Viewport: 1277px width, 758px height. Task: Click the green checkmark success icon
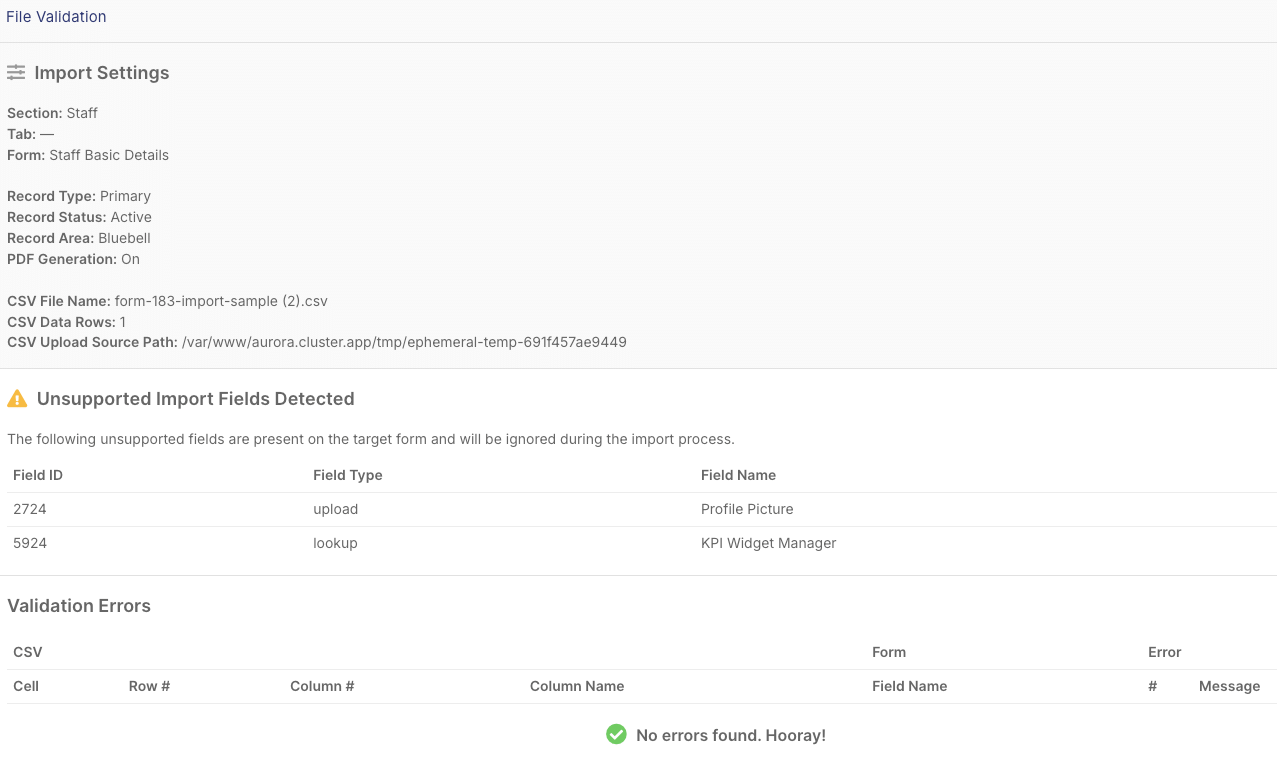coord(616,735)
